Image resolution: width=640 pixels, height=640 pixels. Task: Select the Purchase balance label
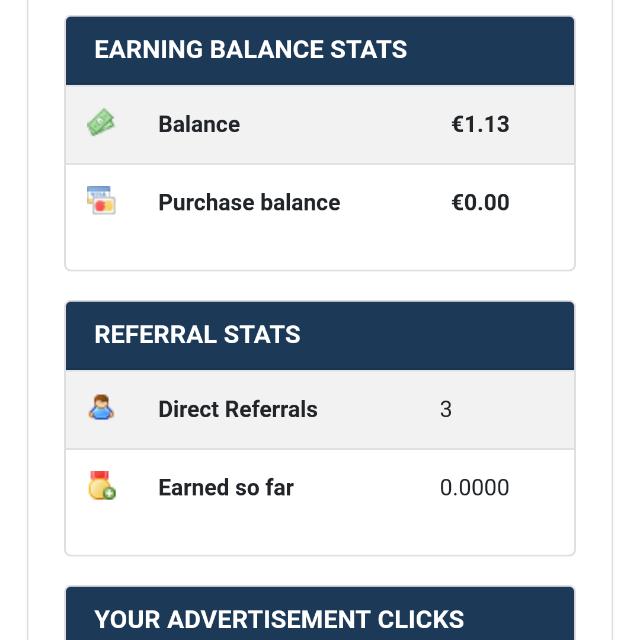pyautogui.click(x=249, y=202)
